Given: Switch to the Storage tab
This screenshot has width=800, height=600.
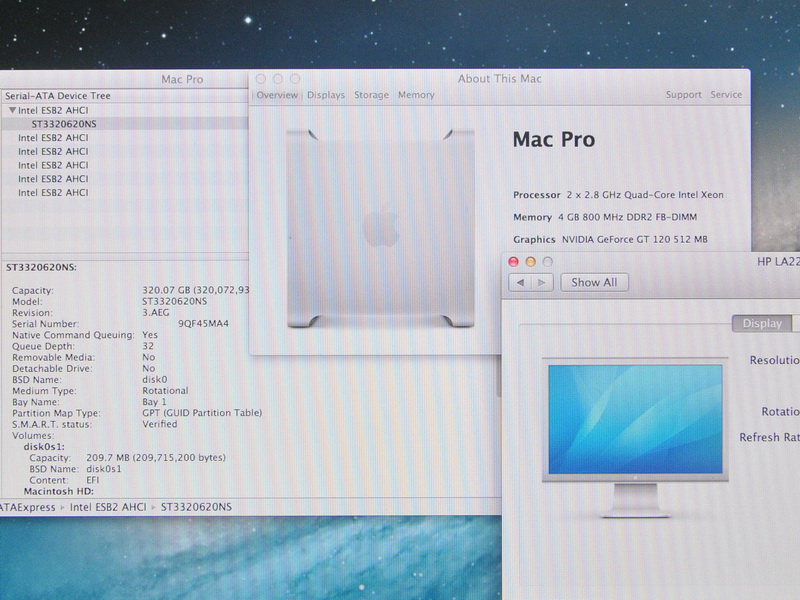Looking at the screenshot, I should [371, 95].
